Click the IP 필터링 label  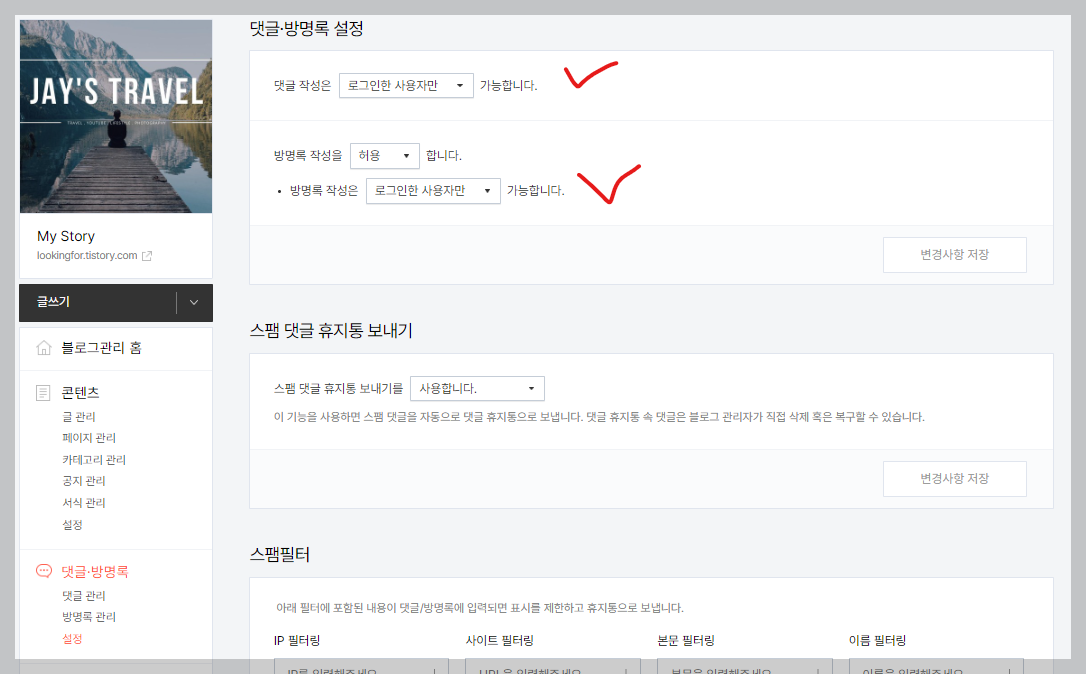[x=297, y=641]
